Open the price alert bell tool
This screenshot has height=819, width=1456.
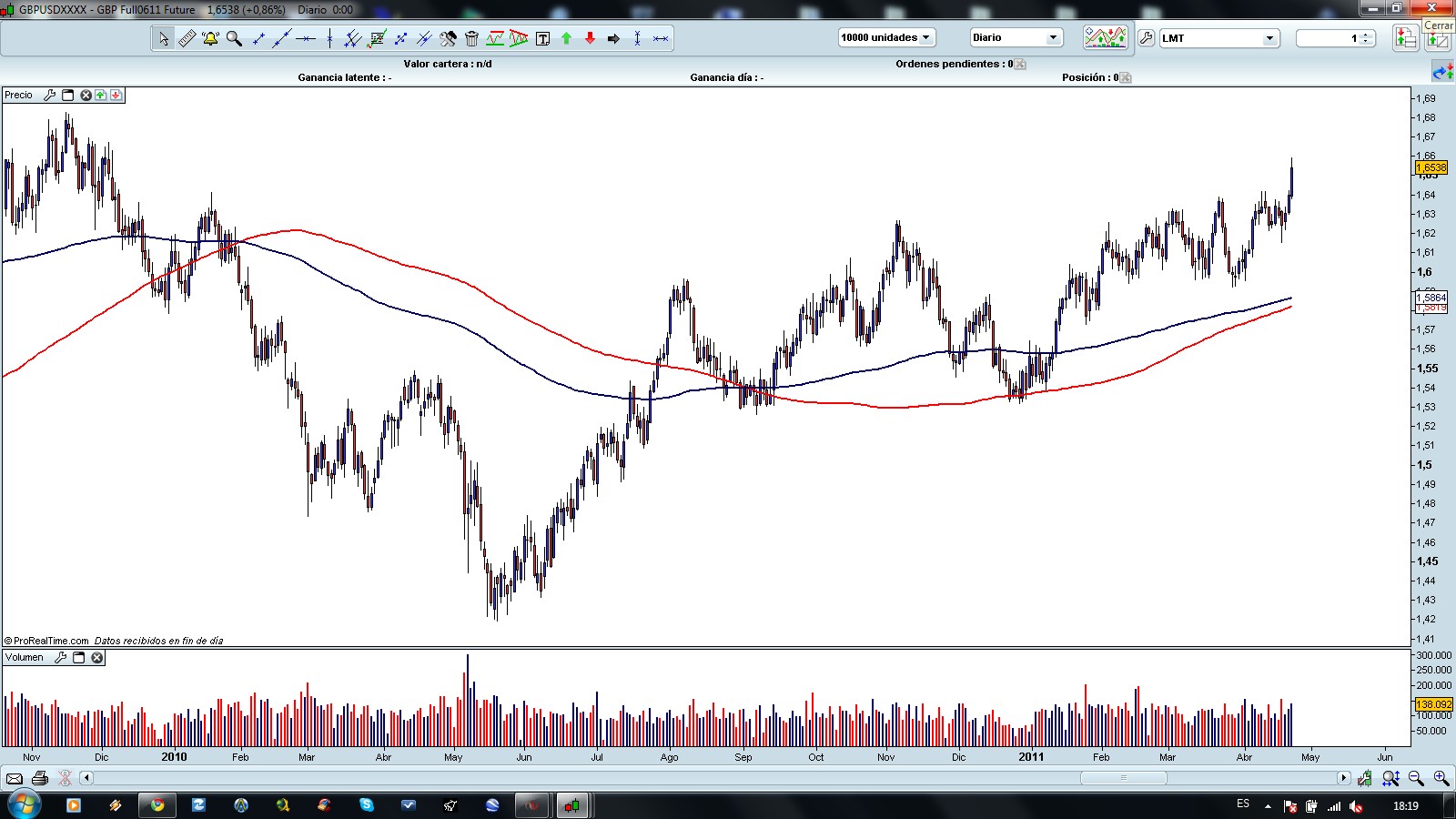point(210,38)
